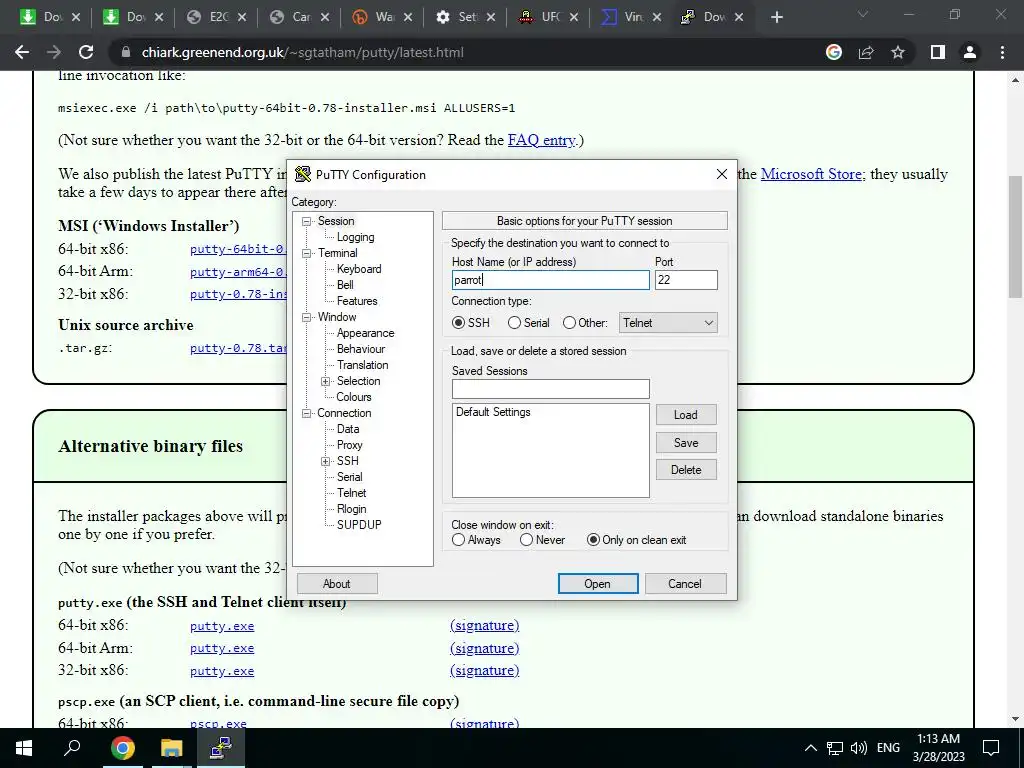Close the first Chrome tab

point(76,18)
